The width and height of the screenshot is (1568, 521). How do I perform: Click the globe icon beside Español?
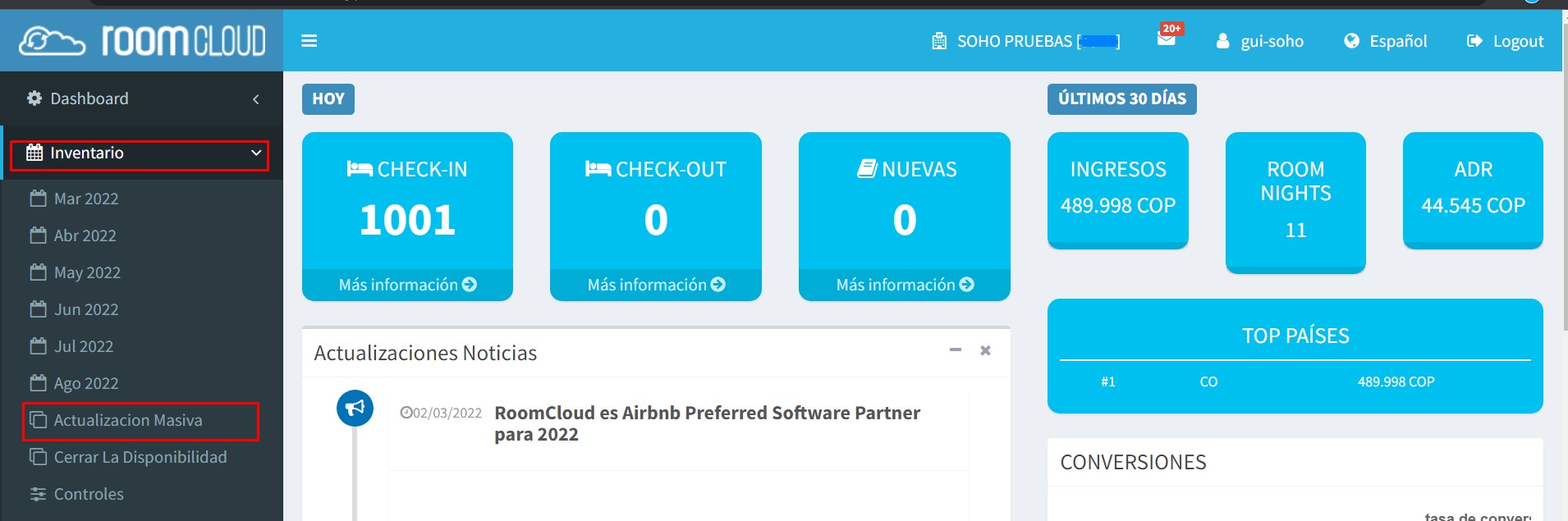click(x=1351, y=41)
